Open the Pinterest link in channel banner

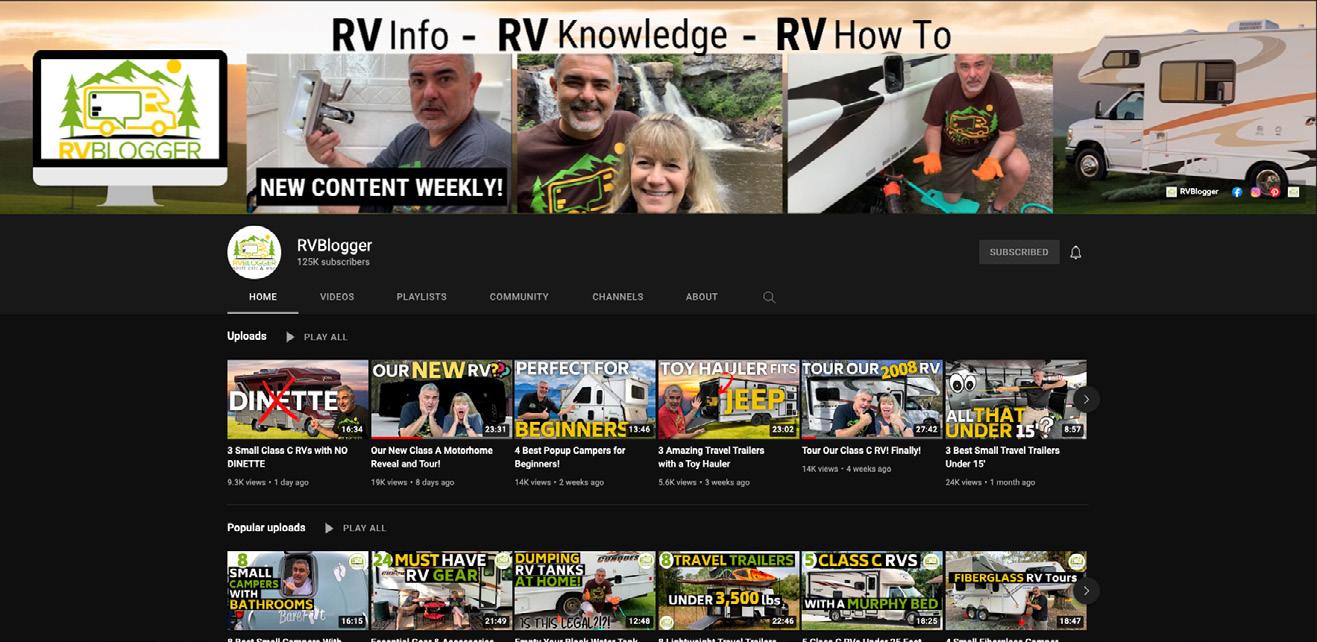point(1275,192)
